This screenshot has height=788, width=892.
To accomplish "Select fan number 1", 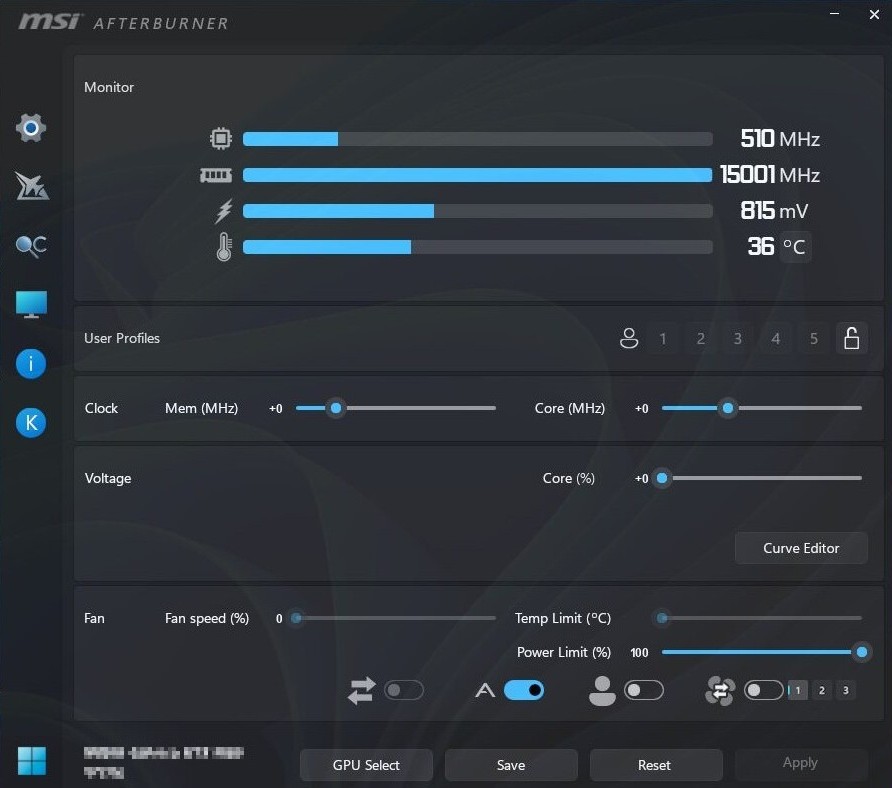I will [x=798, y=690].
